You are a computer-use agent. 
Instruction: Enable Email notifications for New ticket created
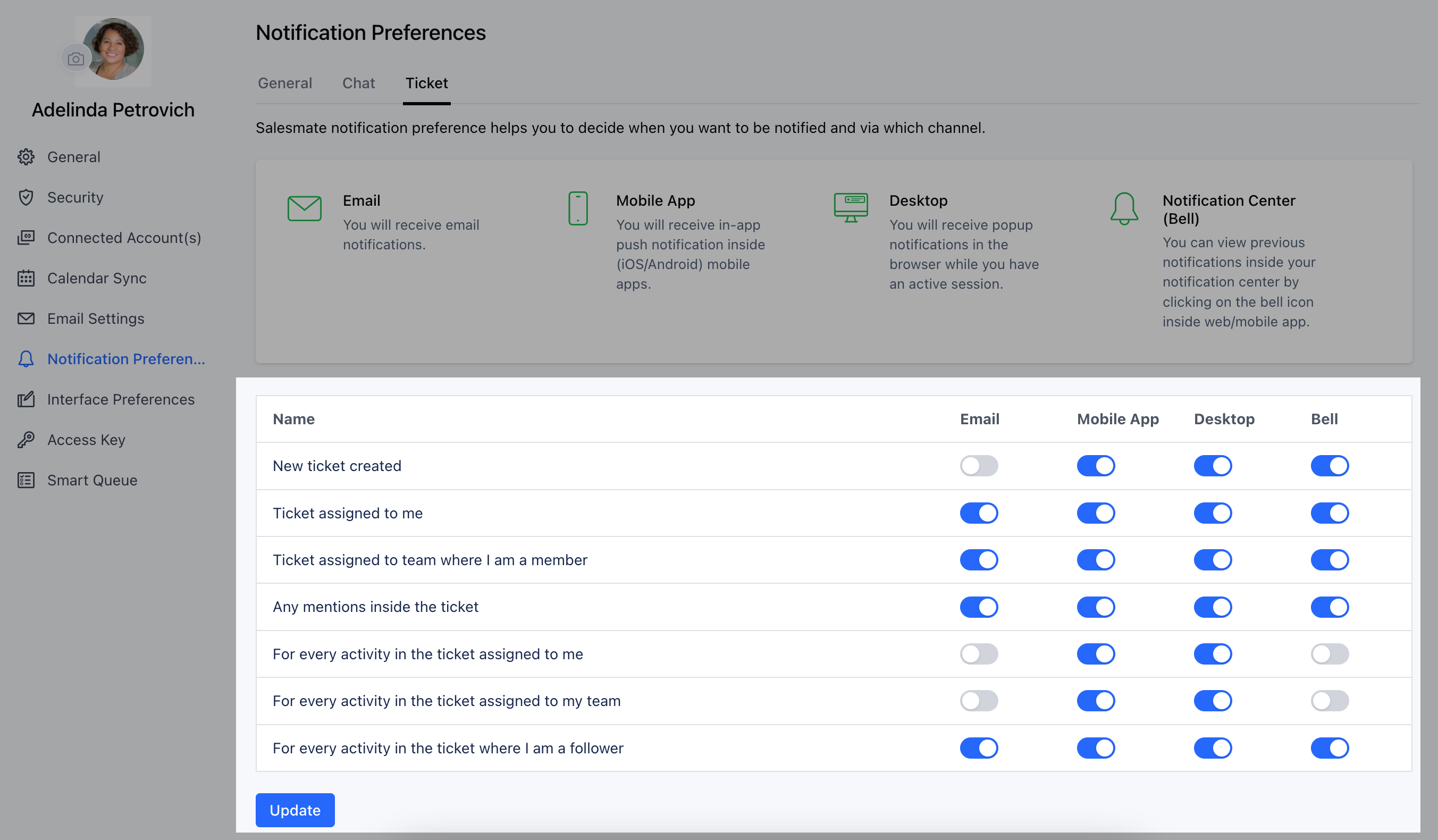coord(979,466)
